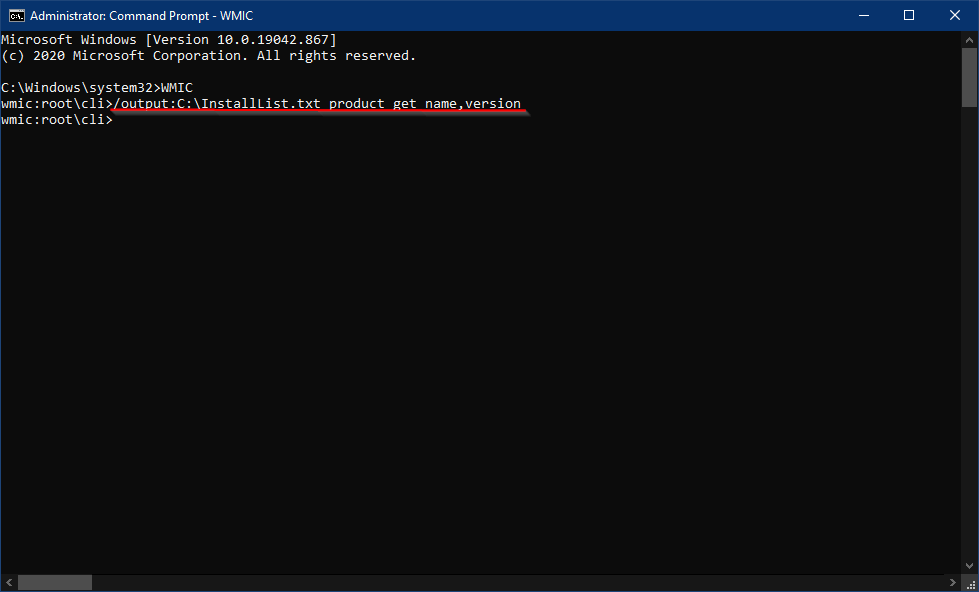The width and height of the screenshot is (979, 592).
Task: Click the vertical scrollbar track below thumb
Action: pos(969,333)
